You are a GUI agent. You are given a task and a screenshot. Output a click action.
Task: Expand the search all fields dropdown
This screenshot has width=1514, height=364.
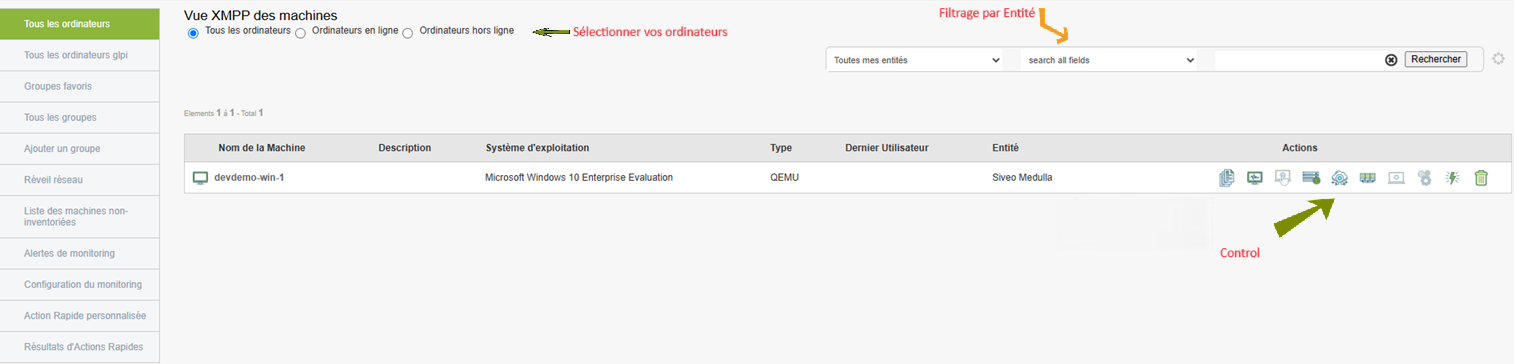click(1110, 60)
